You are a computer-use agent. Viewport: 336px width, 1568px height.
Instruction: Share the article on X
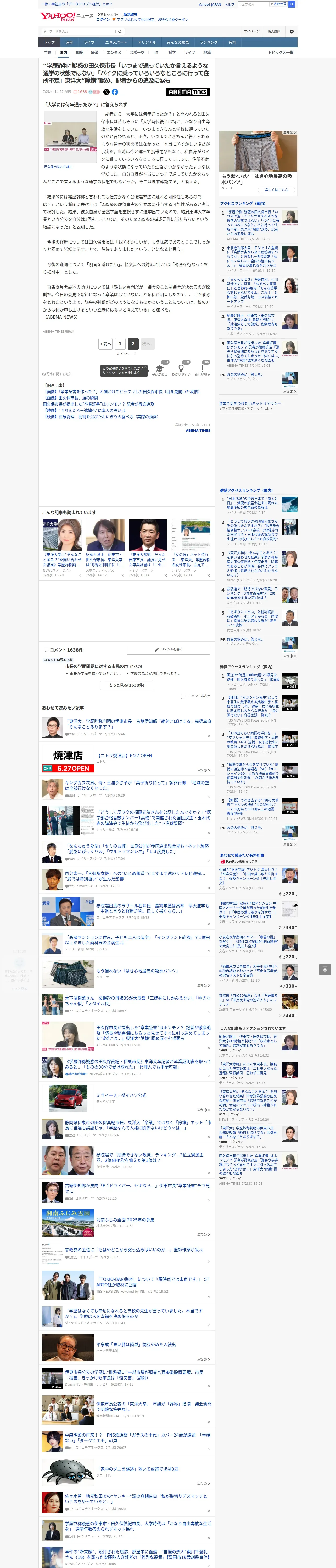106,92
